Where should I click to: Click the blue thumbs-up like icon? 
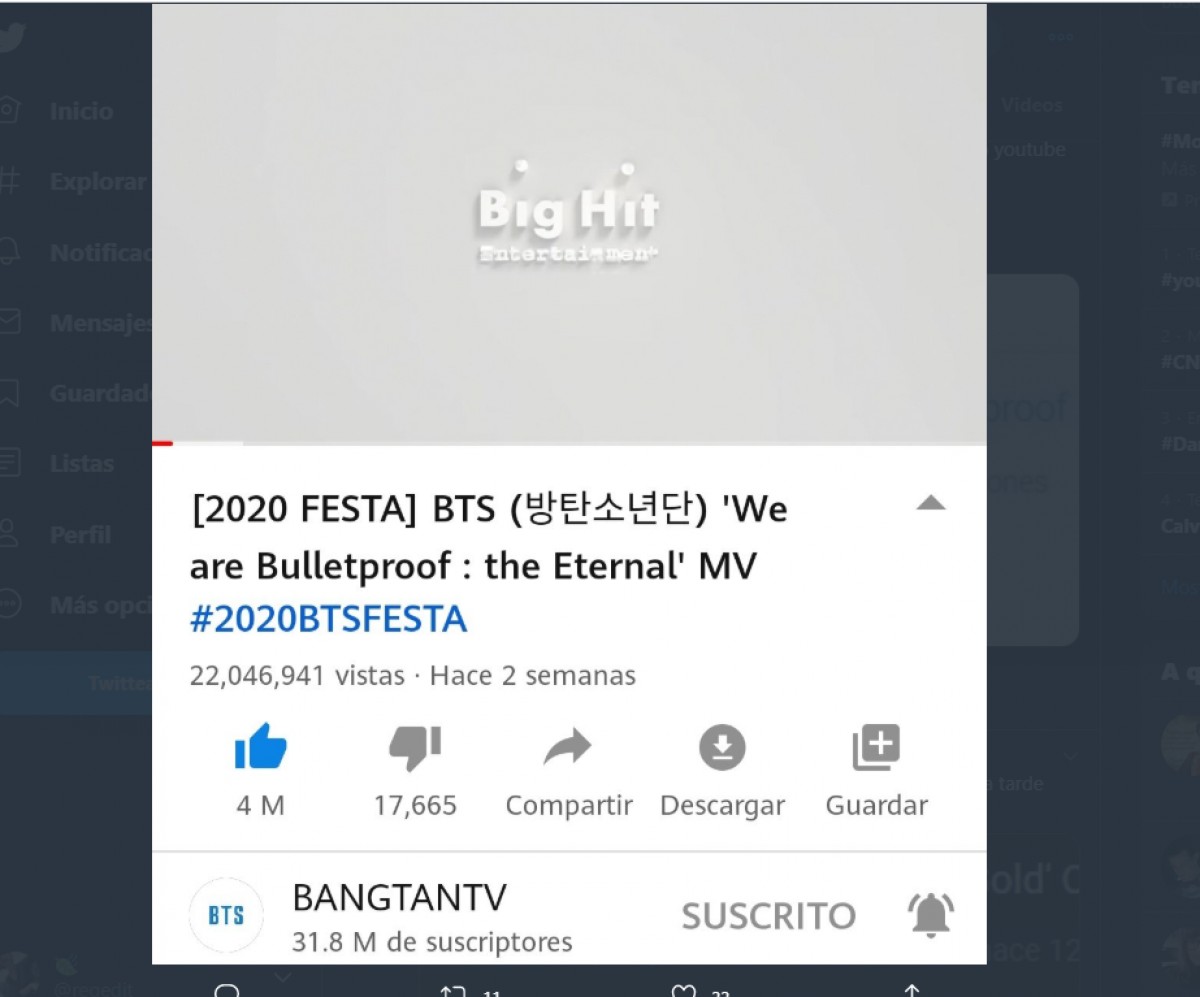click(x=261, y=748)
